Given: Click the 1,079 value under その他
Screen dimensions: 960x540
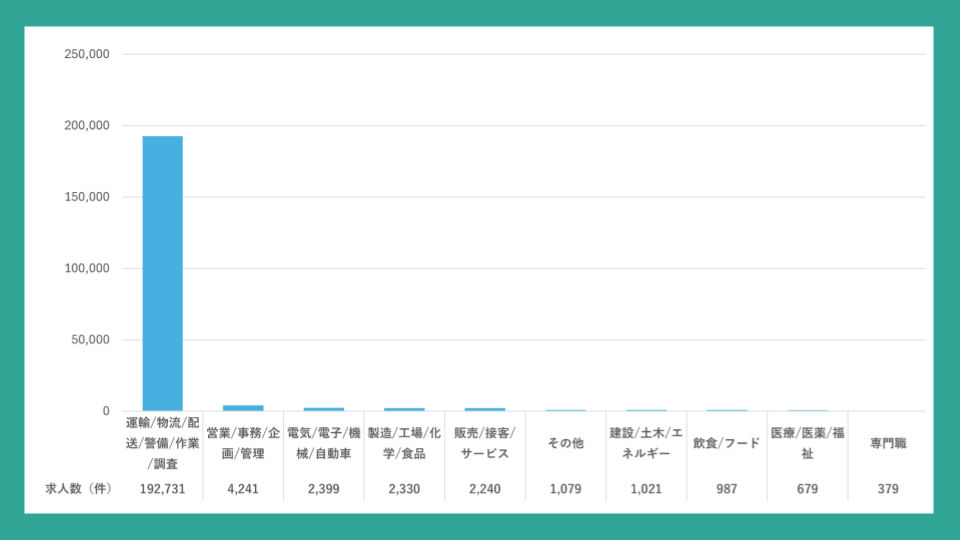Looking at the screenshot, I should pyautogui.click(x=565, y=489).
